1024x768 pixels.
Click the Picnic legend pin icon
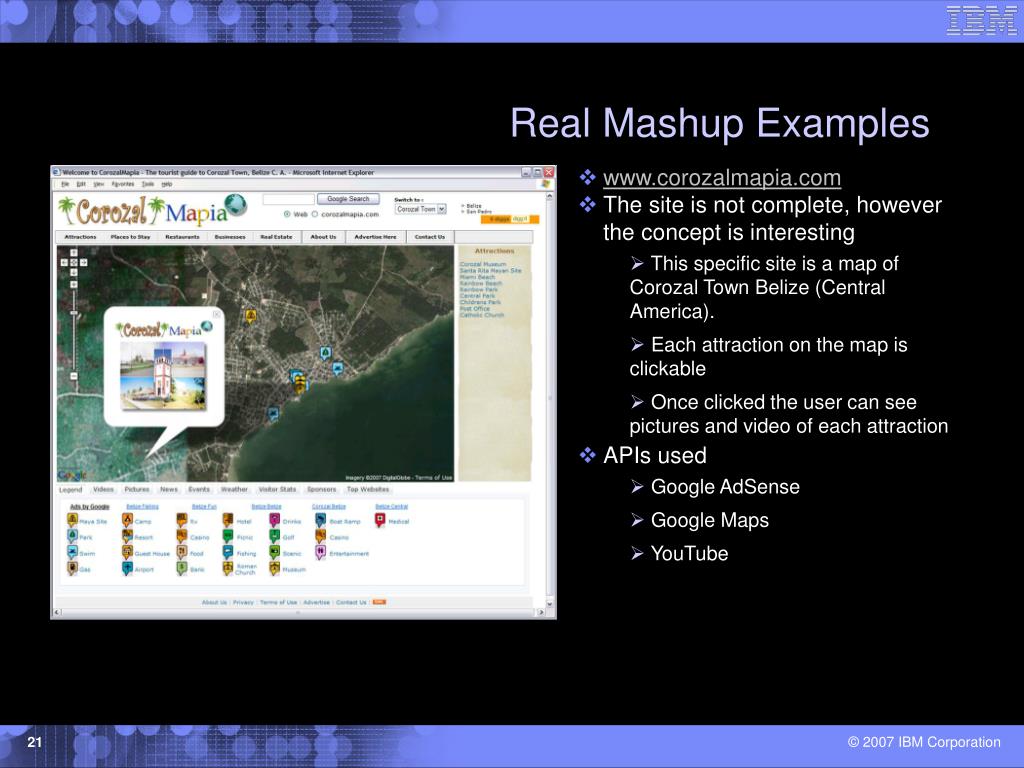point(227,536)
